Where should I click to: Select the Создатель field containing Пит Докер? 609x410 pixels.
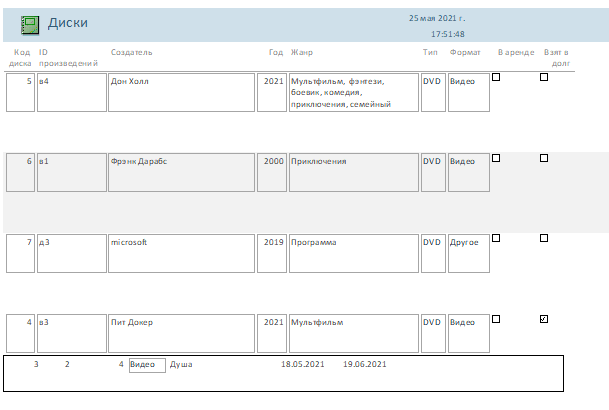pos(181,332)
